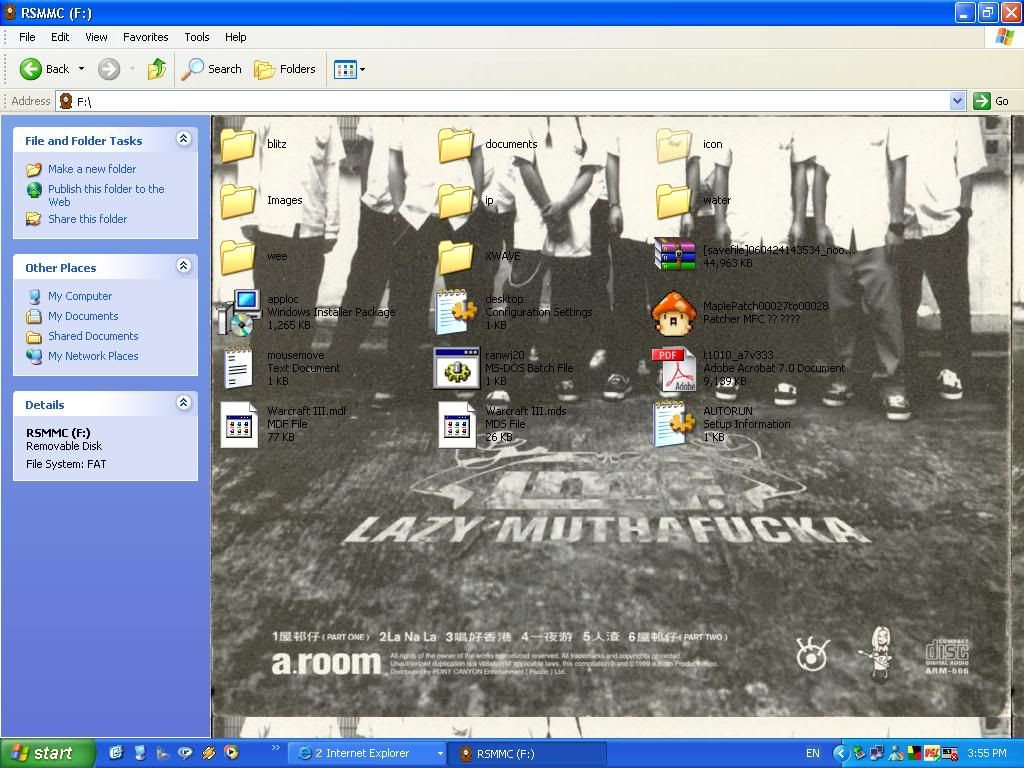Screen dimensions: 1024x768
Task: Click the system clock showing 3:55 PM
Action: (987, 754)
